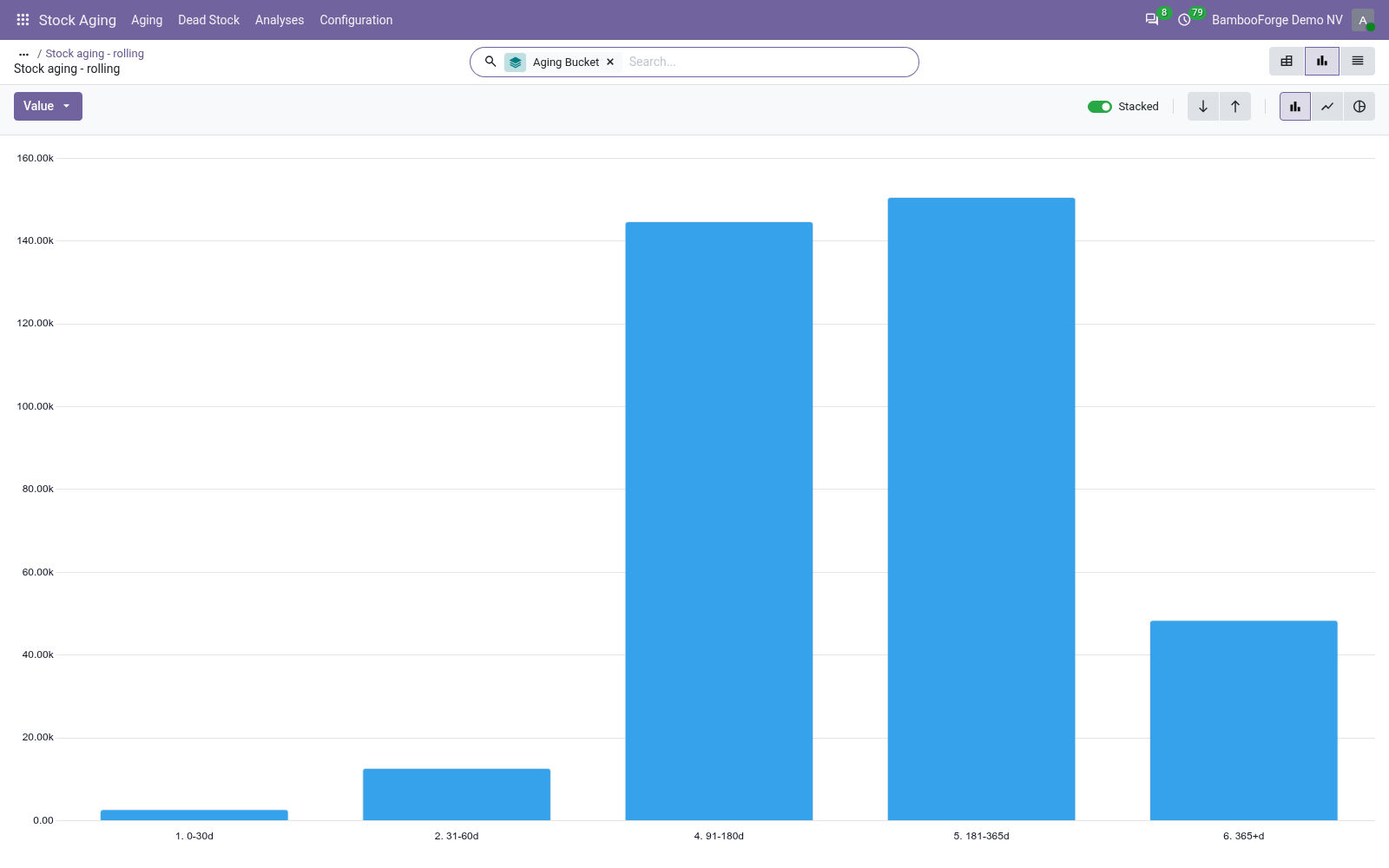This screenshot has height=868, width=1389.
Task: Sort bars in ascending order
Action: [x=1235, y=107]
